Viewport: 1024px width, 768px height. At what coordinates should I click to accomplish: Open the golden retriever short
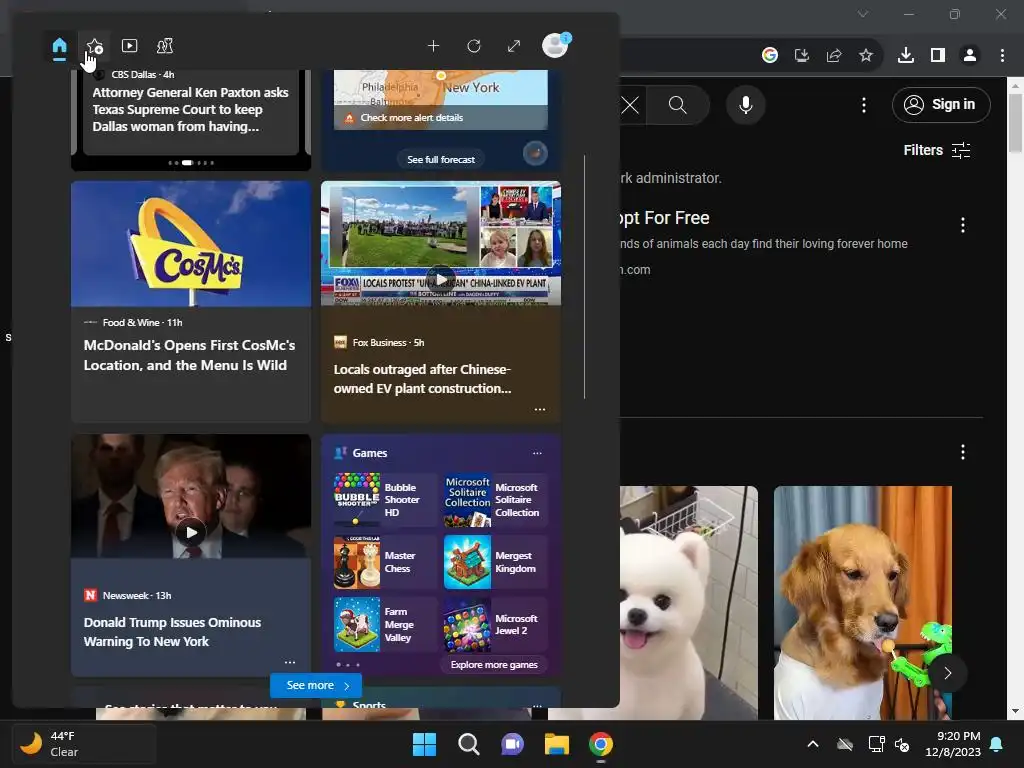coord(863,602)
